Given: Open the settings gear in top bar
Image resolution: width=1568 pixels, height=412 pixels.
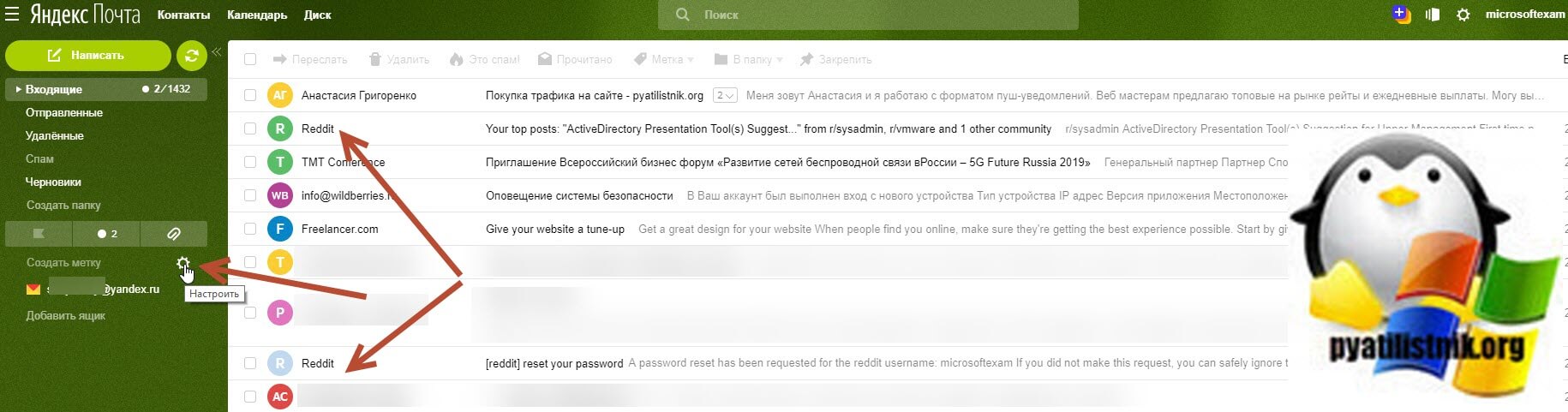Looking at the screenshot, I should (x=1463, y=15).
